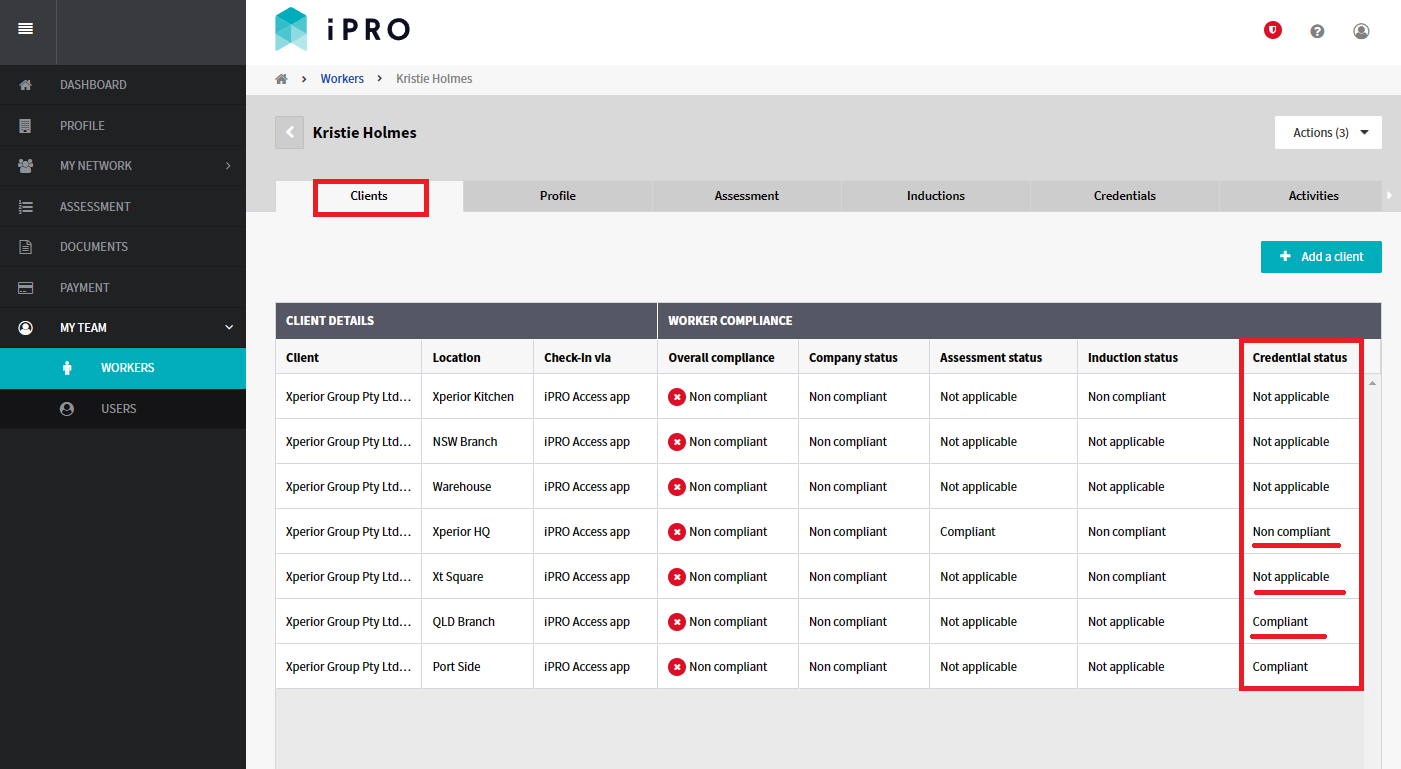
Task: Open Users under My Team
Action: click(123, 409)
